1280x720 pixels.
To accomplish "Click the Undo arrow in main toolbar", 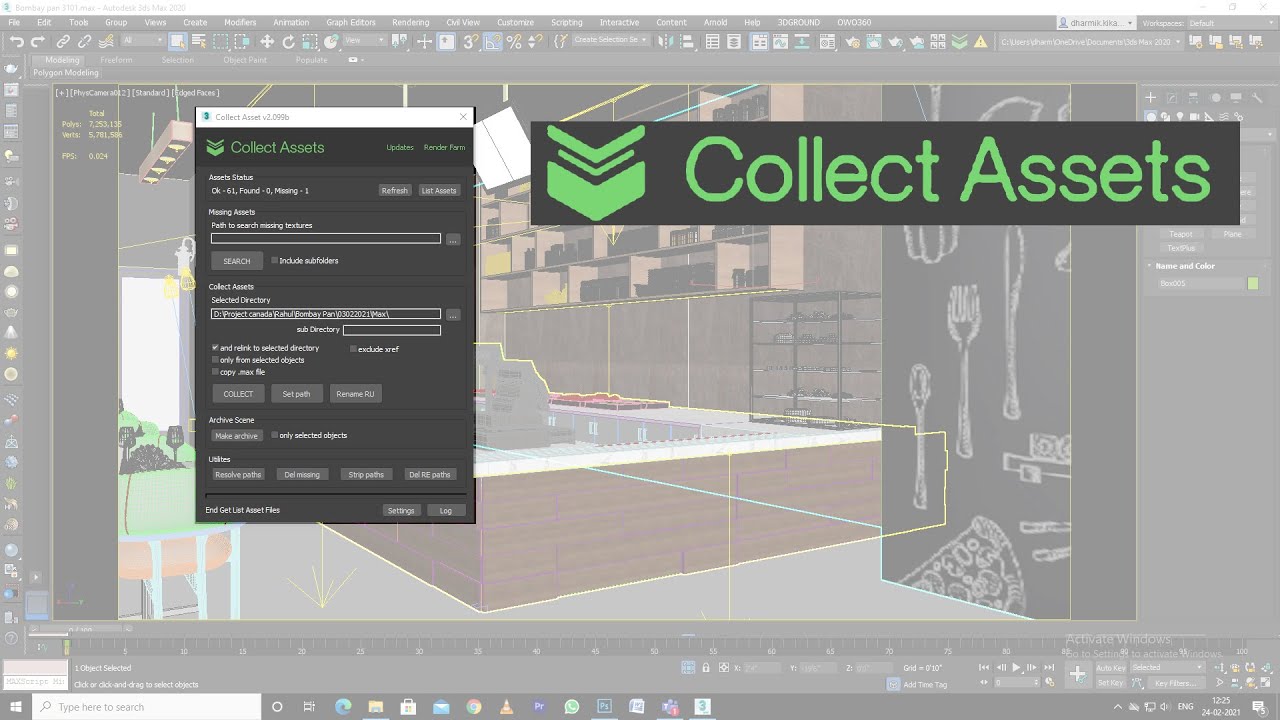I will pos(17,41).
